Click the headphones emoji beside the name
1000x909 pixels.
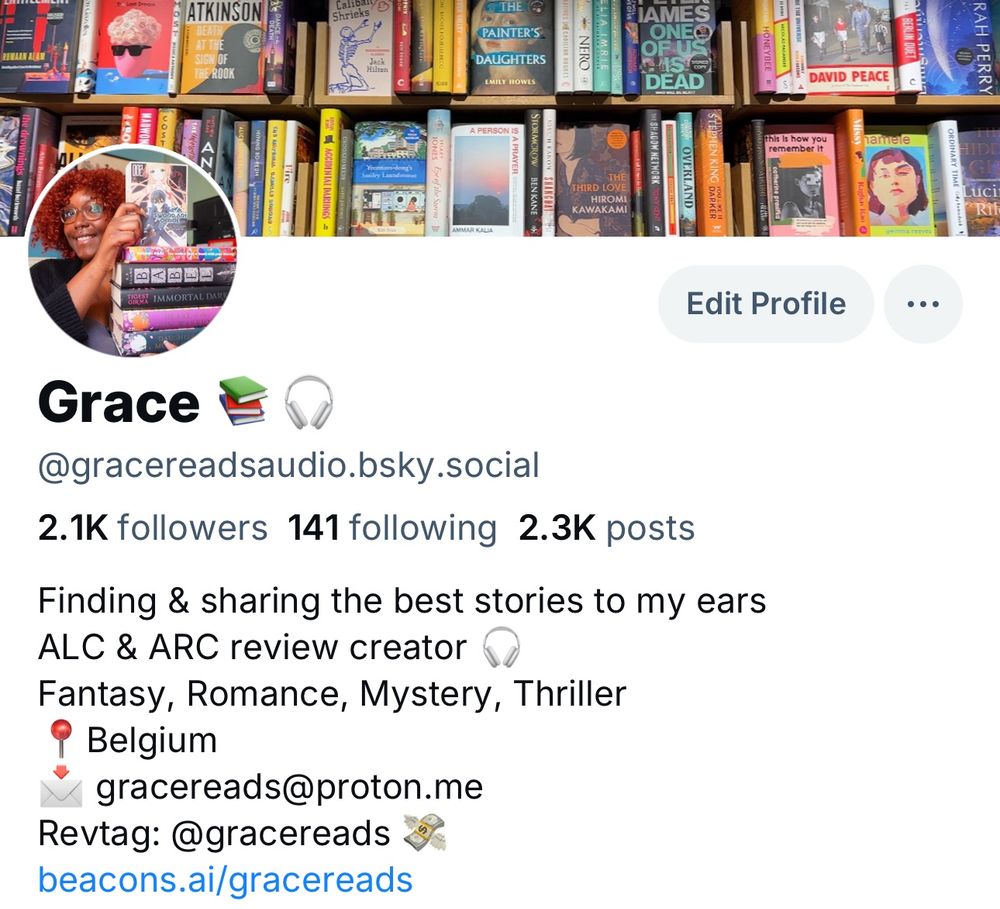coord(309,402)
